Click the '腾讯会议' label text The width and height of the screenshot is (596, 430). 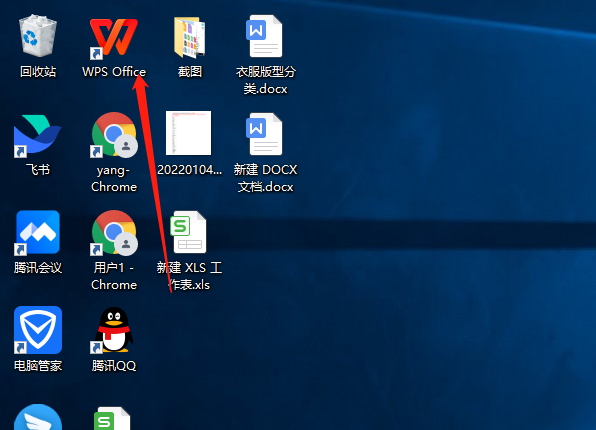[38, 268]
